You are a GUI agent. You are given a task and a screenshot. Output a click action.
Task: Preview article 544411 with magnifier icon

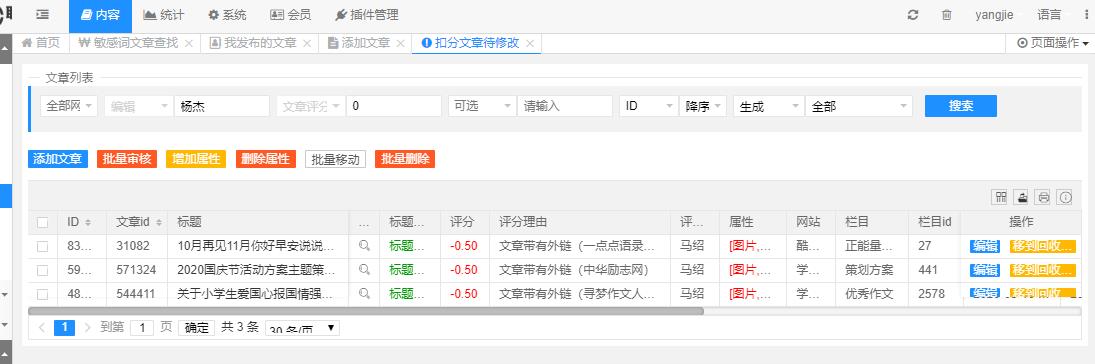[x=364, y=293]
